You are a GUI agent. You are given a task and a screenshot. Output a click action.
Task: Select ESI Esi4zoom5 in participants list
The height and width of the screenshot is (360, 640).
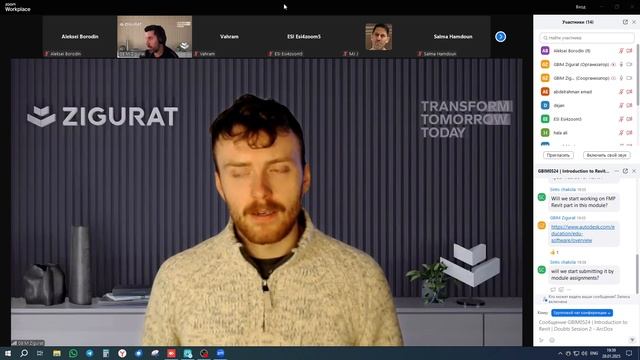coord(587,119)
